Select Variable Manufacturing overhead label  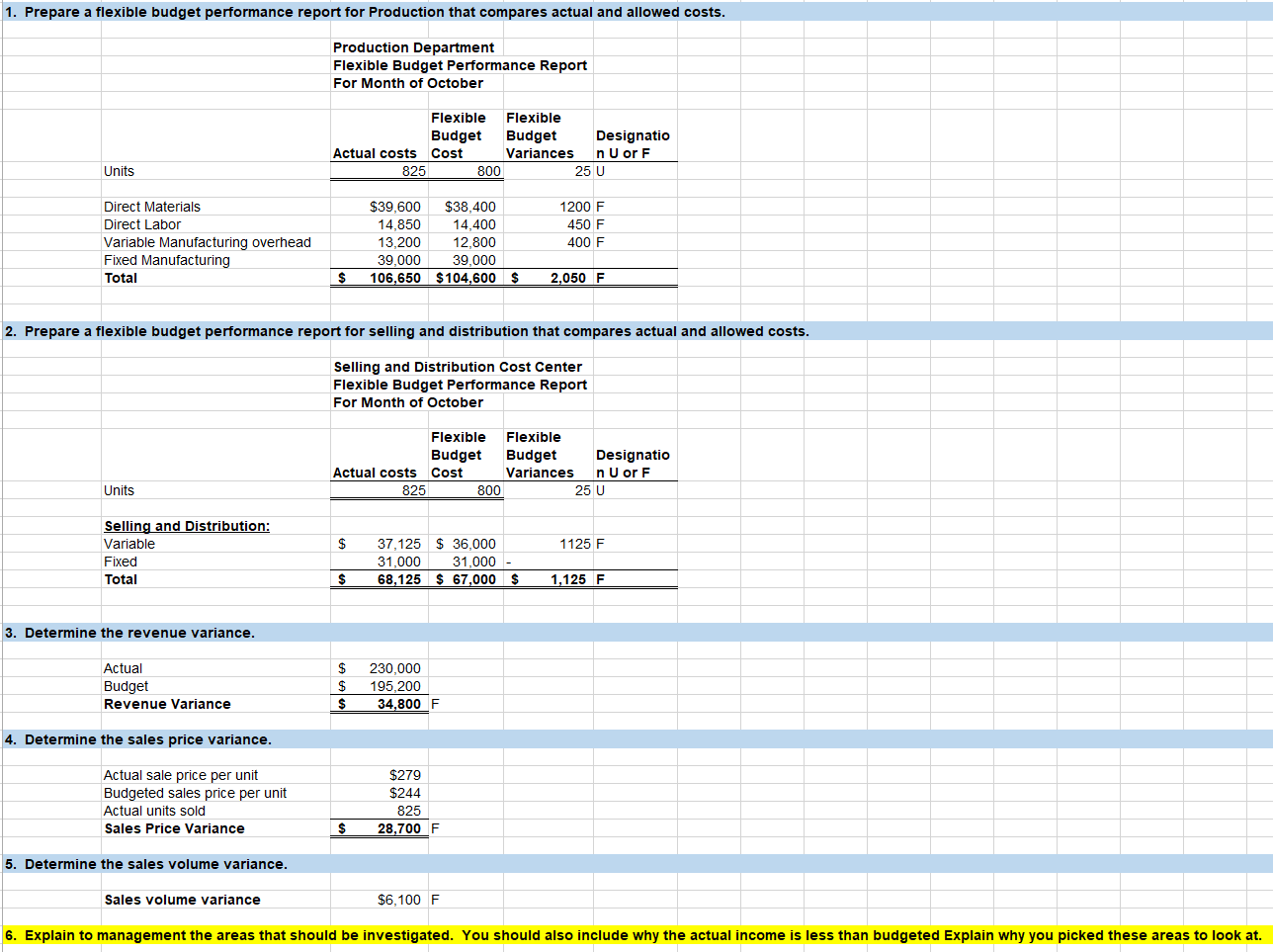(x=208, y=242)
